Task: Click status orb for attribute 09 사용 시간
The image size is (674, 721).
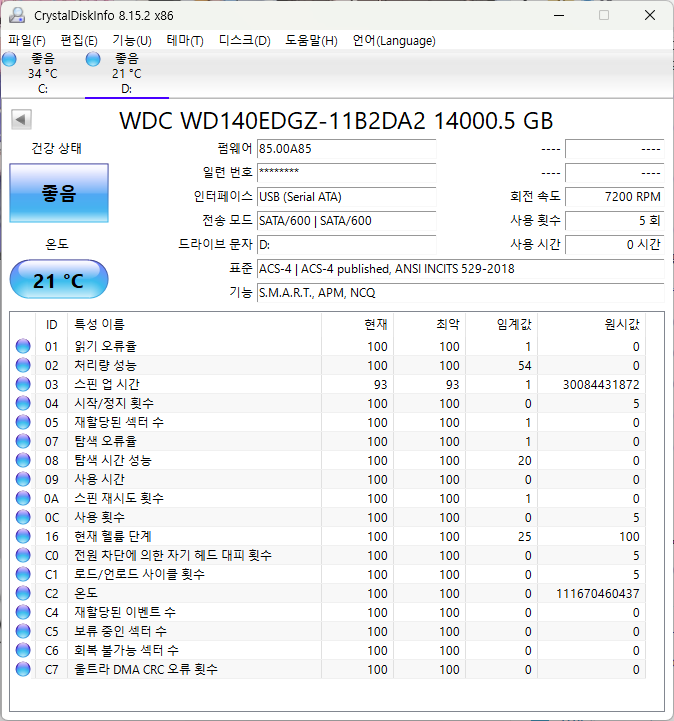Action: 23,479
